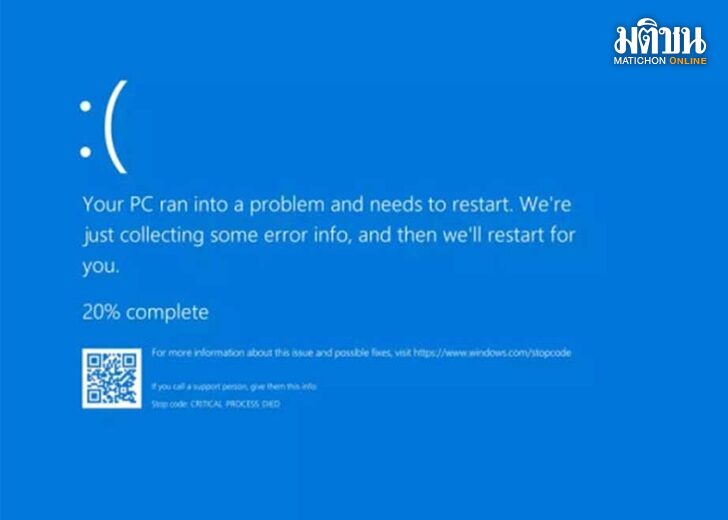This screenshot has width=728, height=520.
Task: Click the lower dot of the emoticon
Action: tap(85, 152)
